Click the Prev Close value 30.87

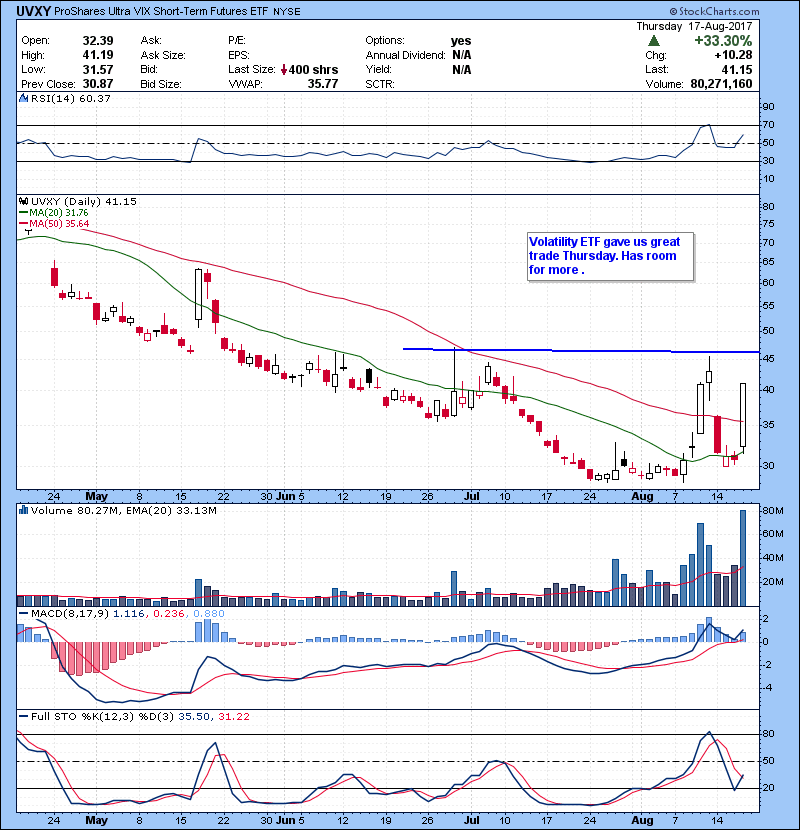pos(98,84)
